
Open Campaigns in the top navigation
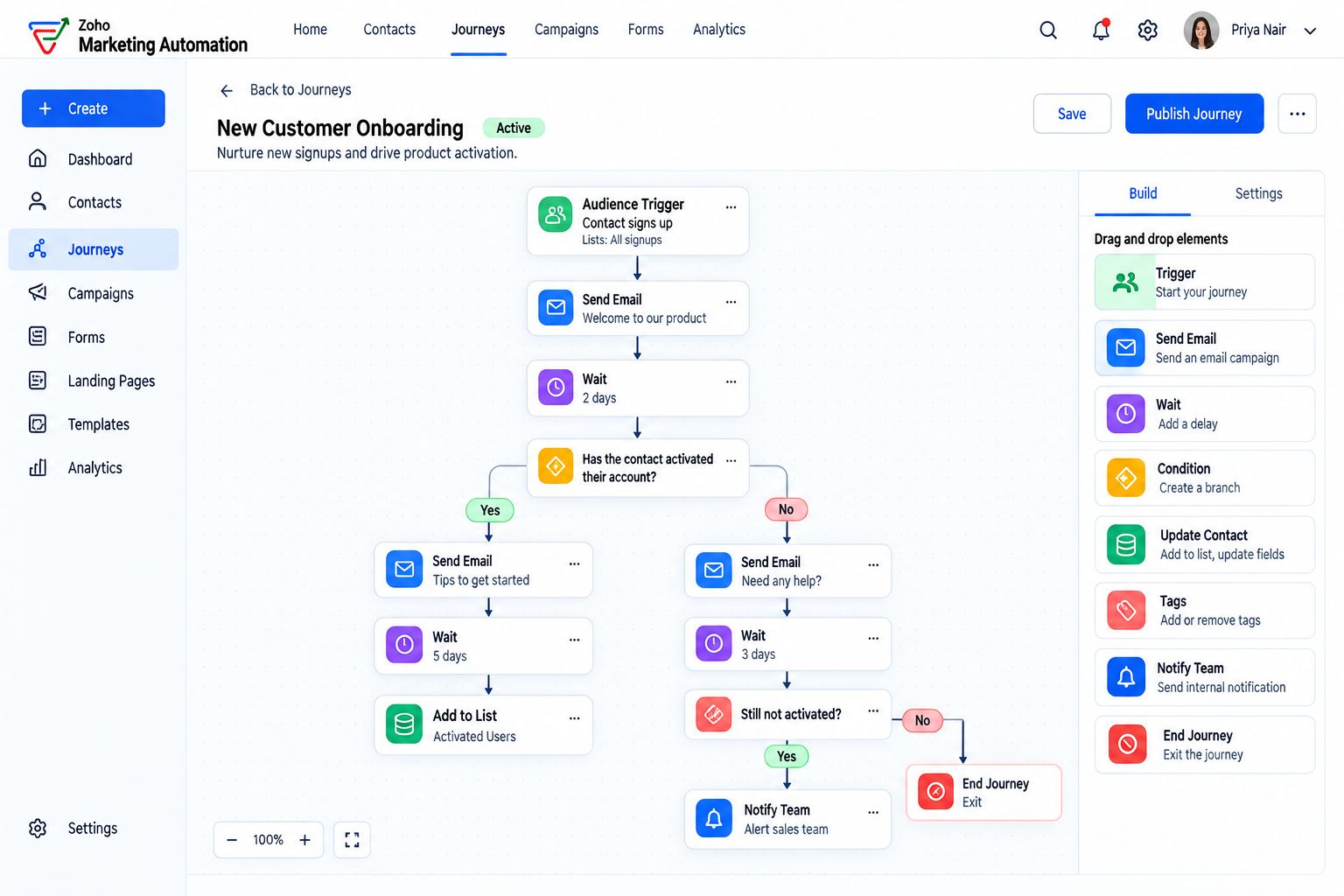pos(566,30)
